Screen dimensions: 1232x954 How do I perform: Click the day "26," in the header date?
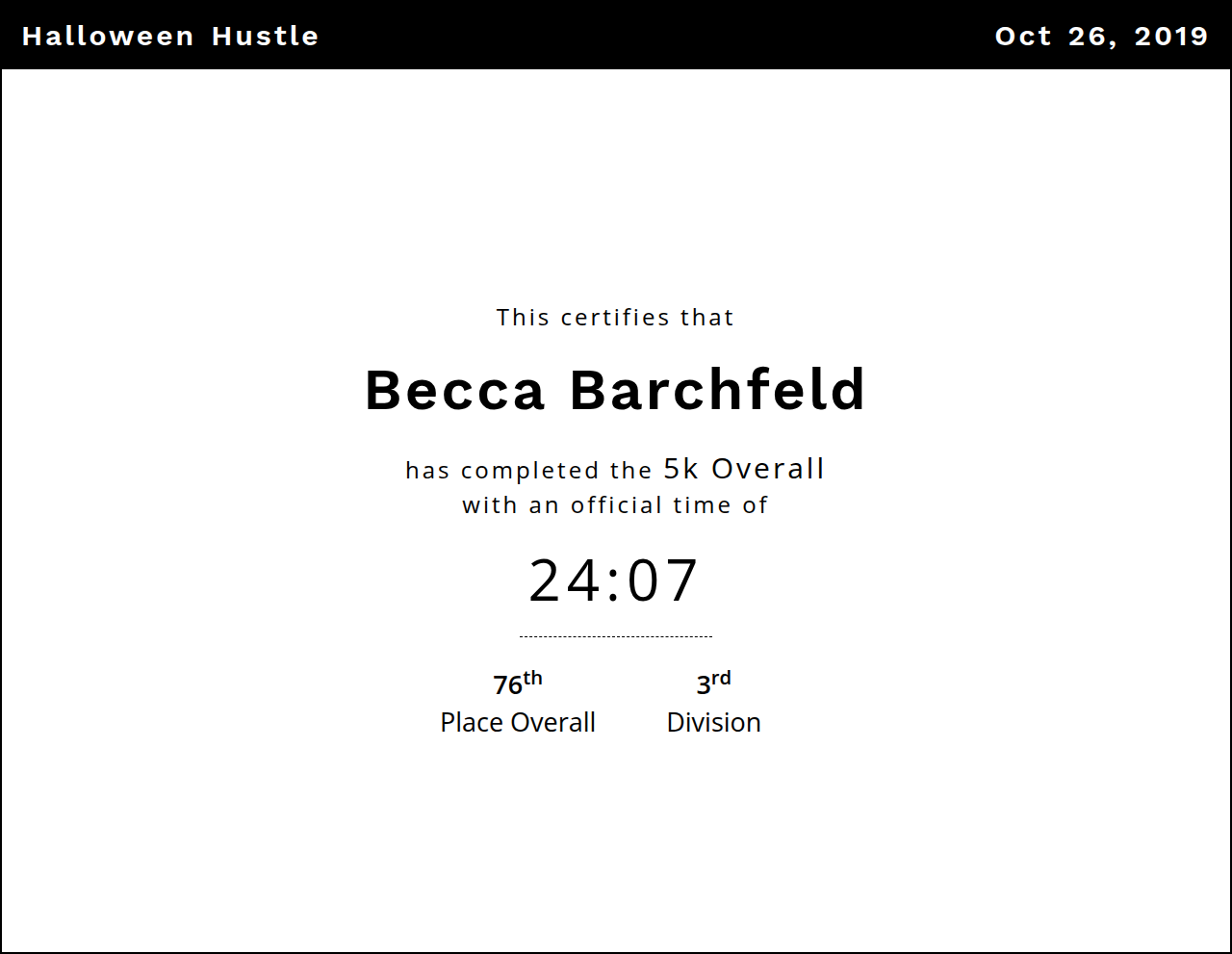(x=1092, y=36)
